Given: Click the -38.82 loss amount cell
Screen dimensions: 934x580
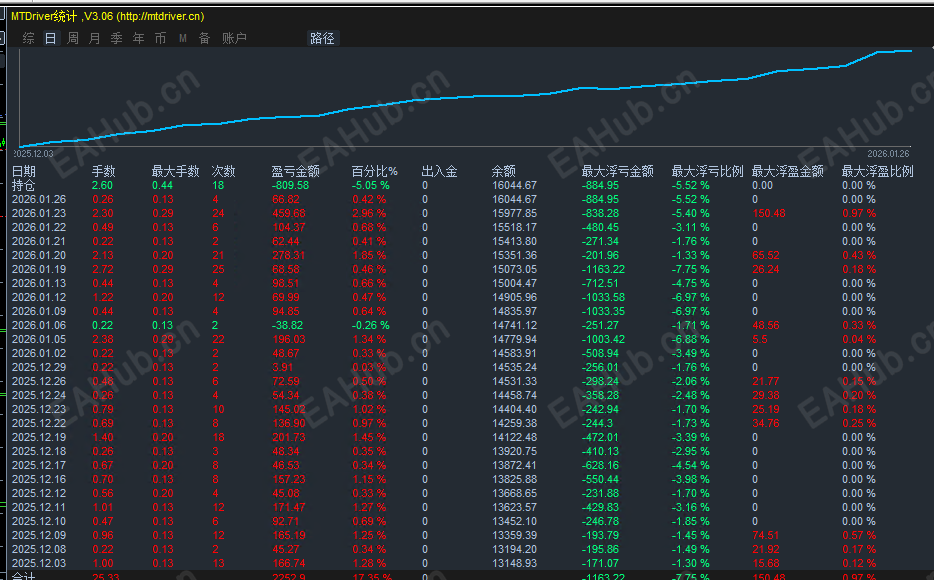Looking at the screenshot, I should tap(288, 325).
